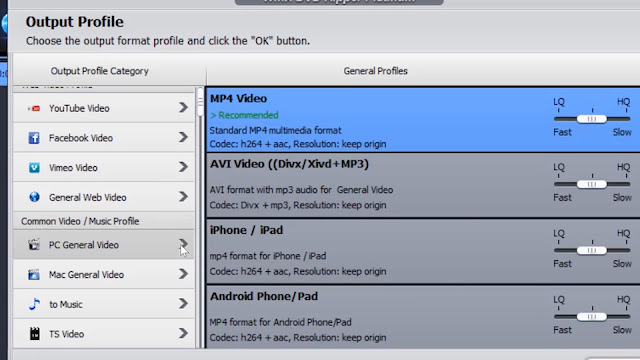Click Slow label on MP4 Video slider
Viewport: 640px width, 360px height.
click(622, 132)
